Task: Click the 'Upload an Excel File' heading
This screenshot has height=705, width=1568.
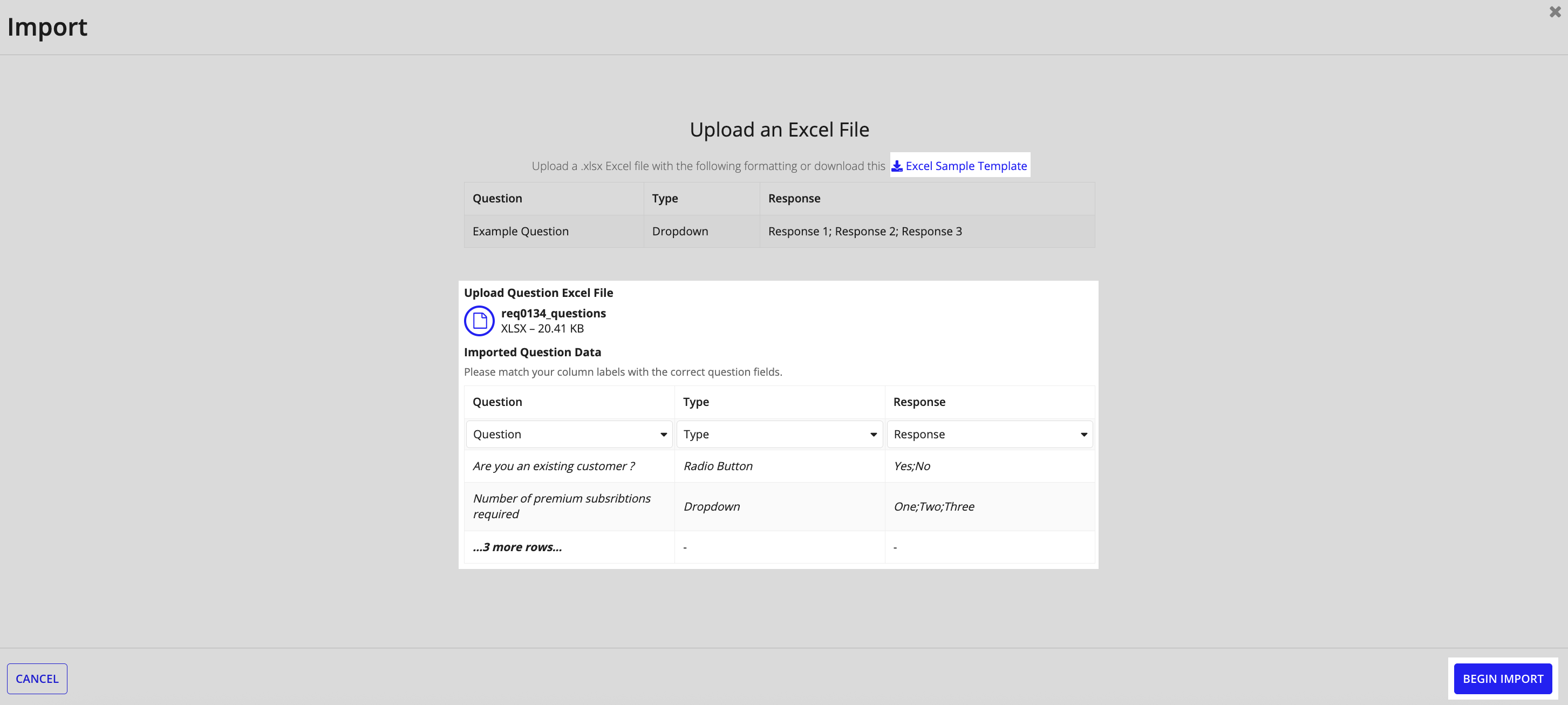Action: coord(779,129)
